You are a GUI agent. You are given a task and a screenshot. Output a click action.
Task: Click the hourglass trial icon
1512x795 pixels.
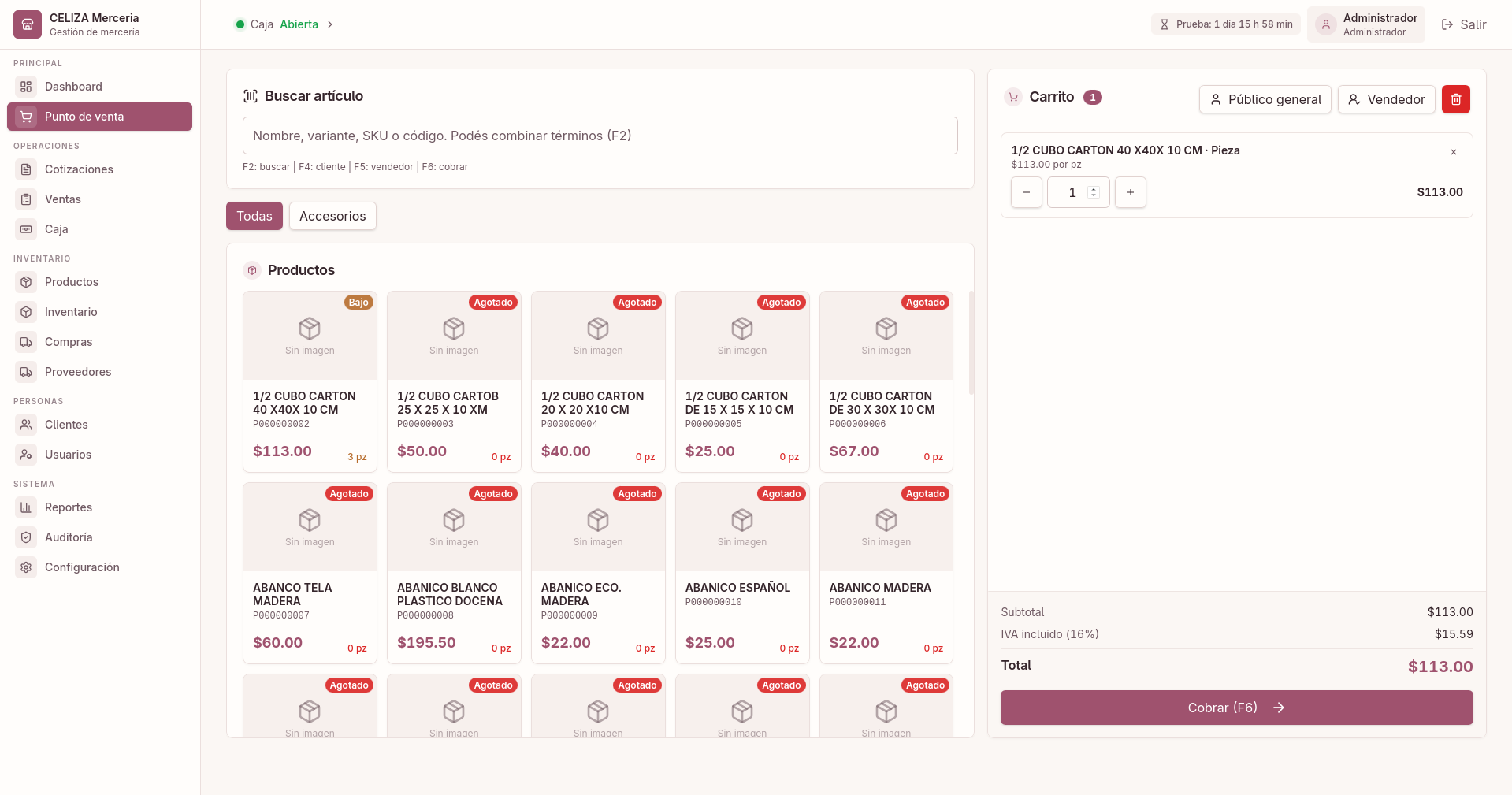pos(1165,24)
